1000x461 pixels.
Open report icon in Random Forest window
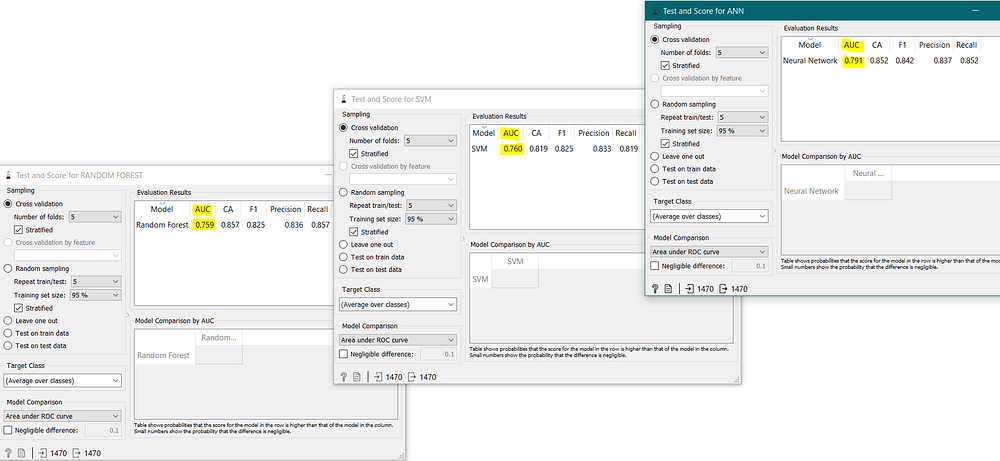click(x=22, y=453)
